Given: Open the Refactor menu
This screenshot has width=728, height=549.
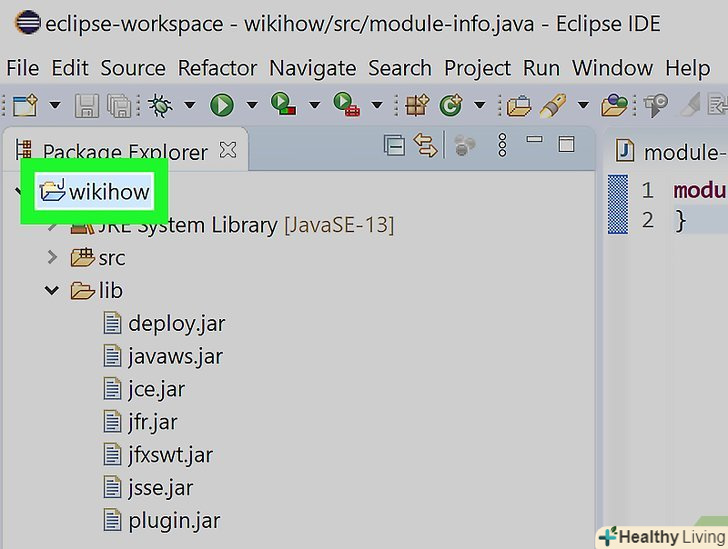Looking at the screenshot, I should point(217,68).
